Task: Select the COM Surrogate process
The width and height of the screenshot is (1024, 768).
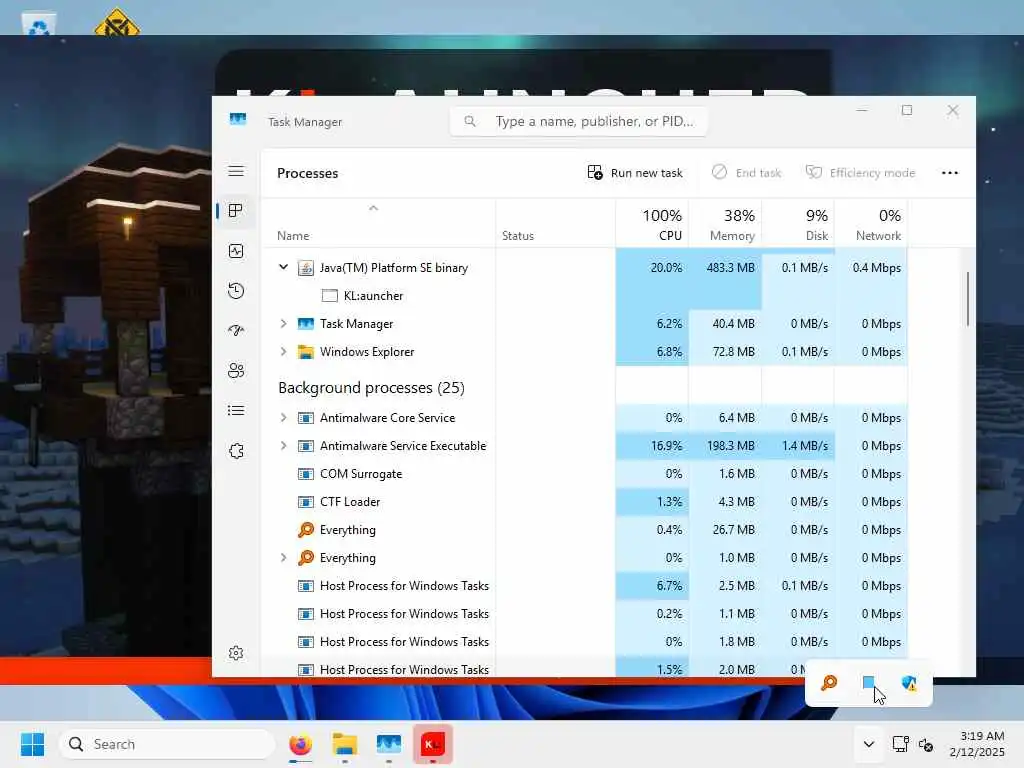Action: 584,474
